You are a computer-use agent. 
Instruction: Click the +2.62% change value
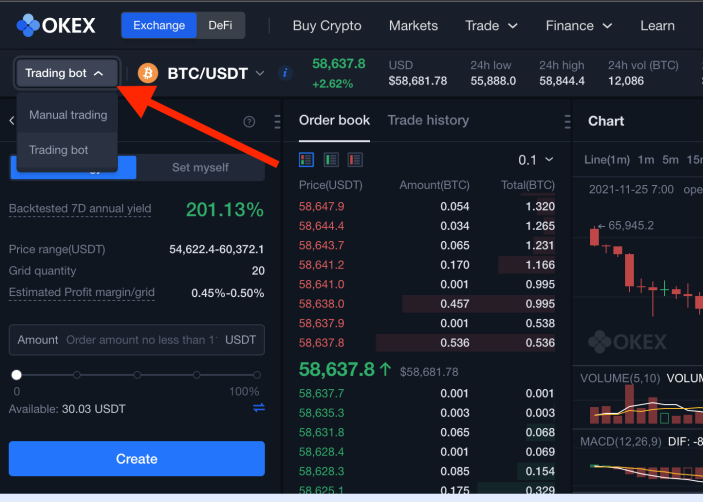[333, 83]
